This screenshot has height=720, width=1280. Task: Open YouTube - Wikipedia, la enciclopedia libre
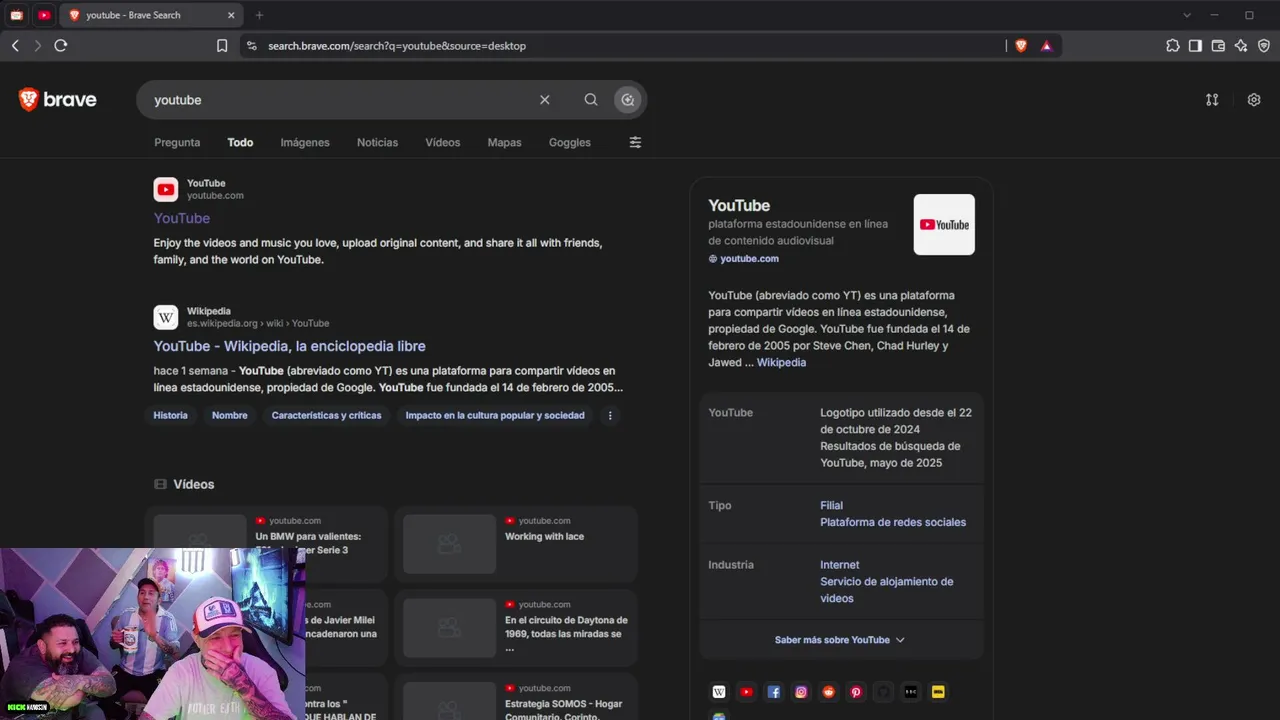coord(290,346)
